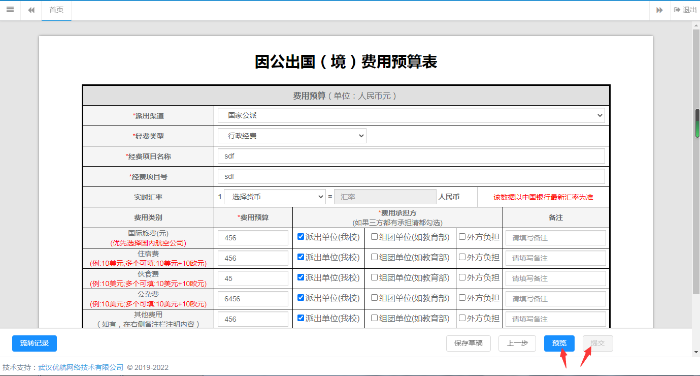Image resolution: width=700 pixels, height=376 pixels.
Task: Click the 经费项目名称 input field
Action: pos(411,156)
